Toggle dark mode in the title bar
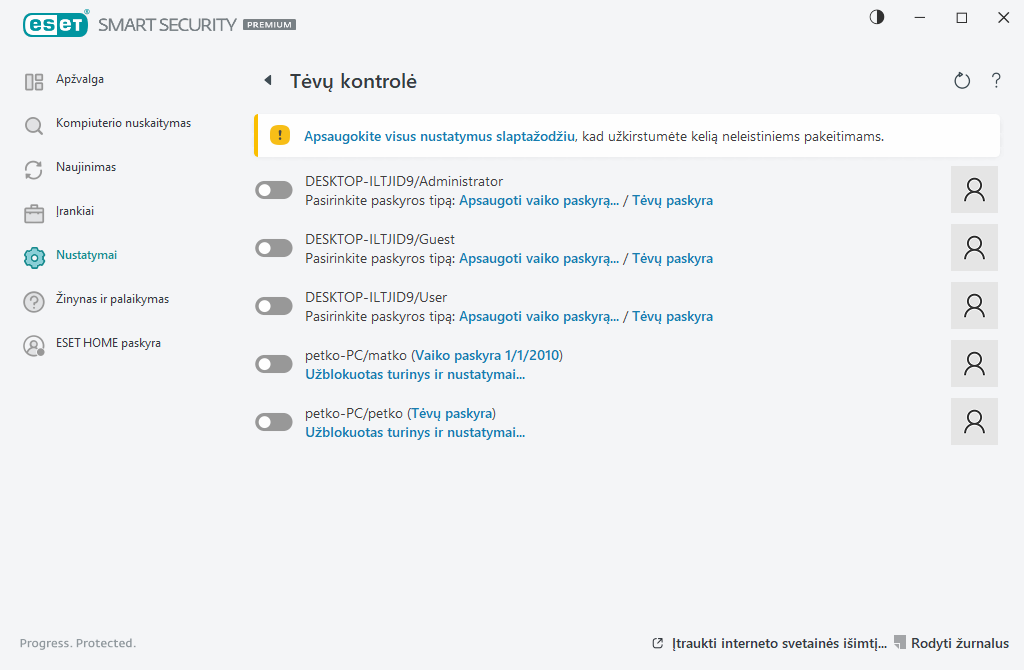This screenshot has height=670, width=1024. (876, 17)
